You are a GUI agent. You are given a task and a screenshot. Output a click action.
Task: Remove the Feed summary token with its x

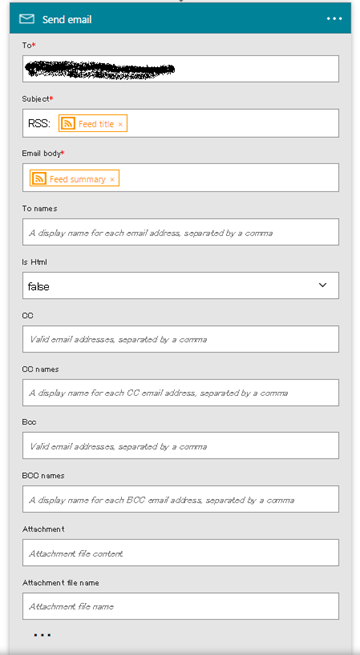112,179
